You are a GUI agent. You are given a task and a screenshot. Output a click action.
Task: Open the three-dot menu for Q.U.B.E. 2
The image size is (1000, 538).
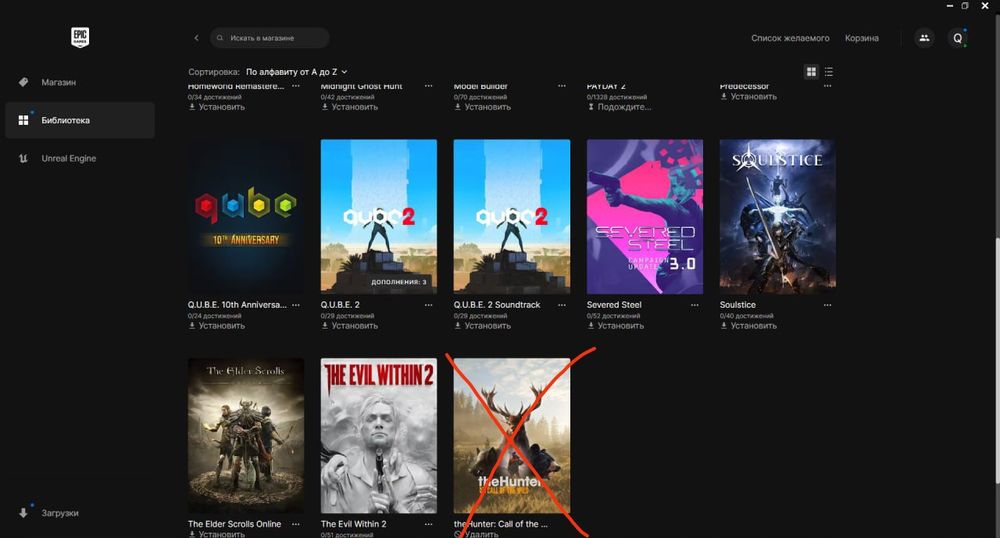pyautogui.click(x=429, y=305)
